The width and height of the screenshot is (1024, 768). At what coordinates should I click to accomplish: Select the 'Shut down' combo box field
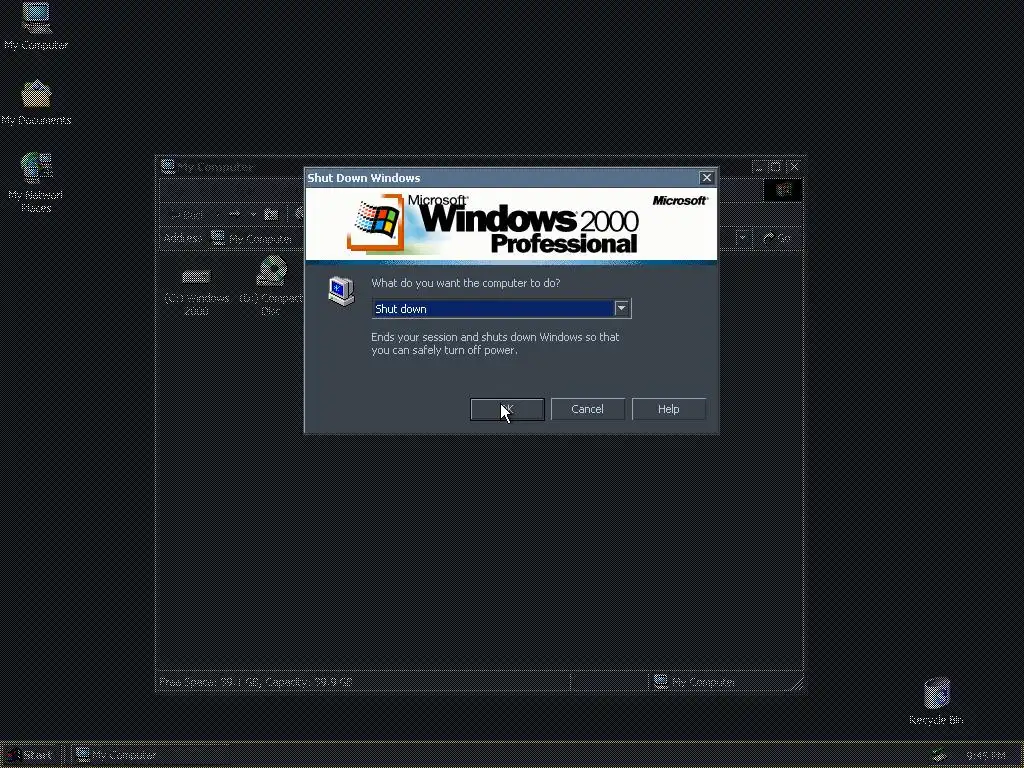(501, 308)
